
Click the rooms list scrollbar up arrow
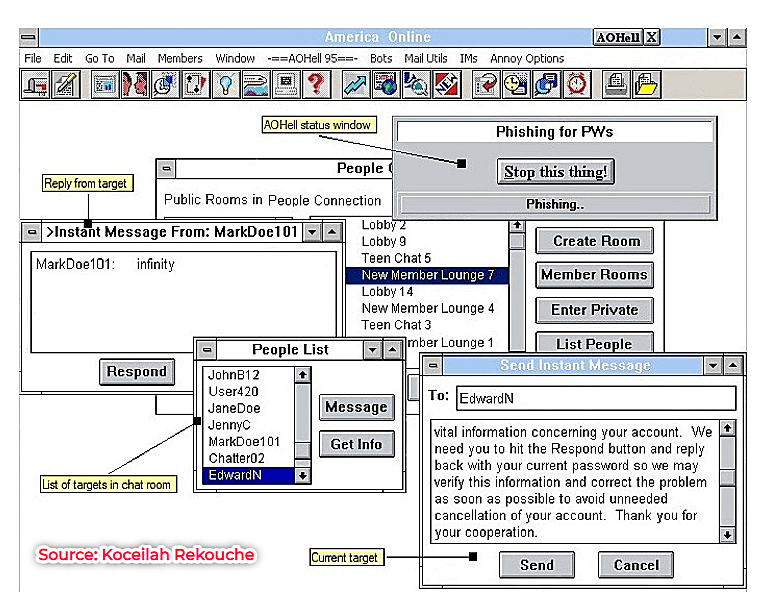click(517, 226)
